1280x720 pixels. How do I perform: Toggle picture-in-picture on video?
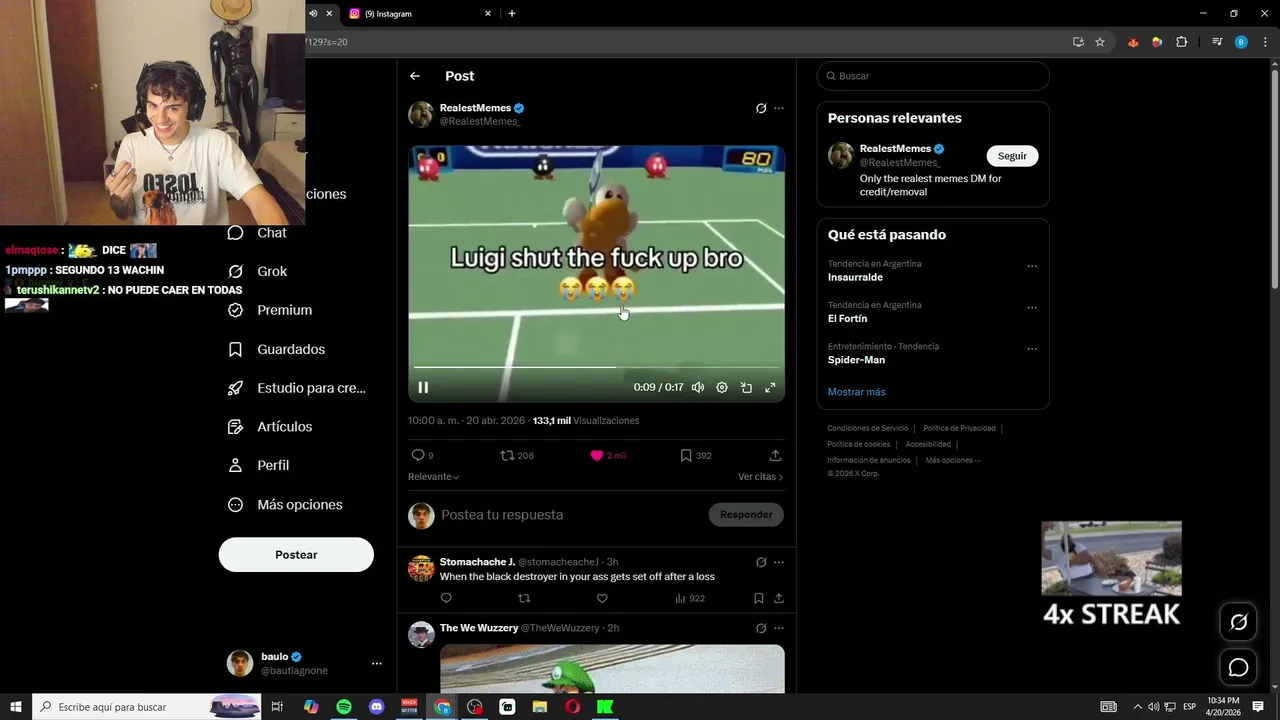(746, 387)
